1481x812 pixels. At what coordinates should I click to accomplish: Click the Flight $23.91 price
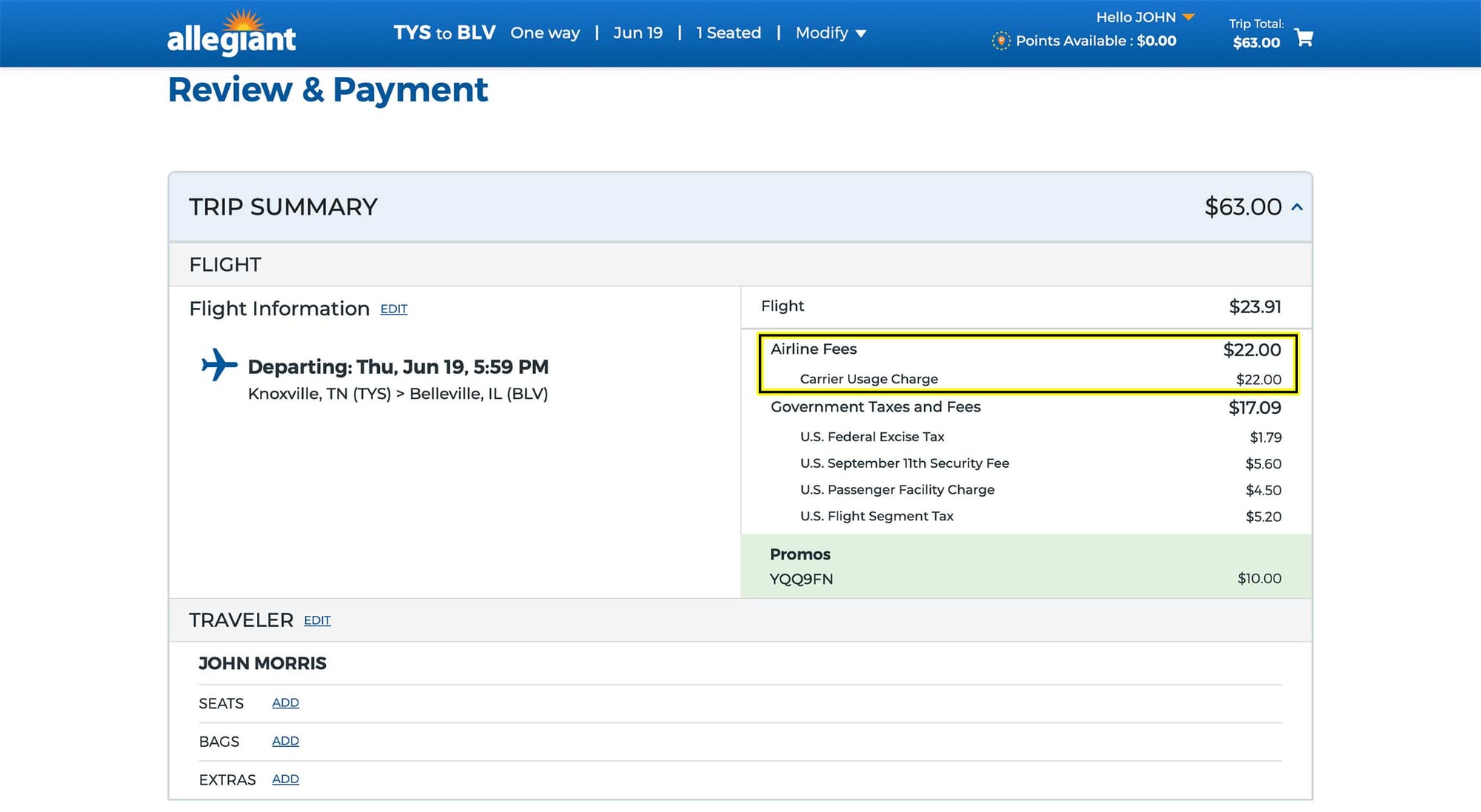click(1255, 306)
